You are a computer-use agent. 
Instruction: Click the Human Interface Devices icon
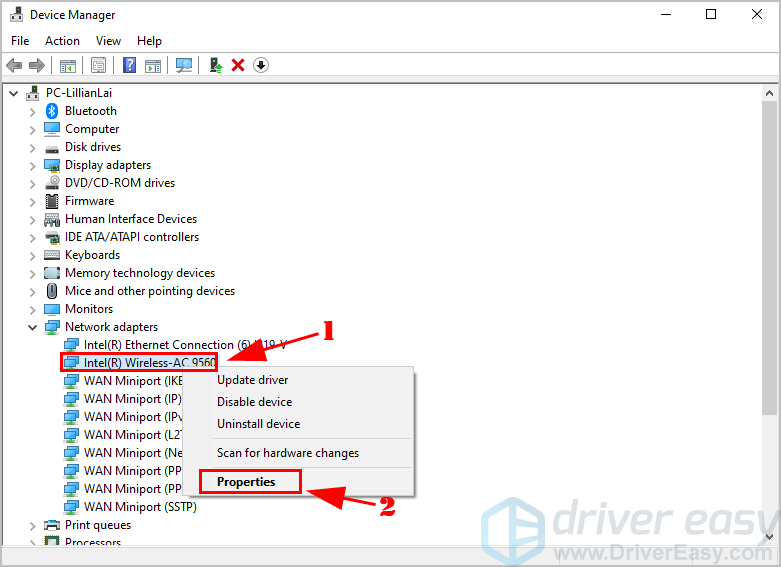52,219
